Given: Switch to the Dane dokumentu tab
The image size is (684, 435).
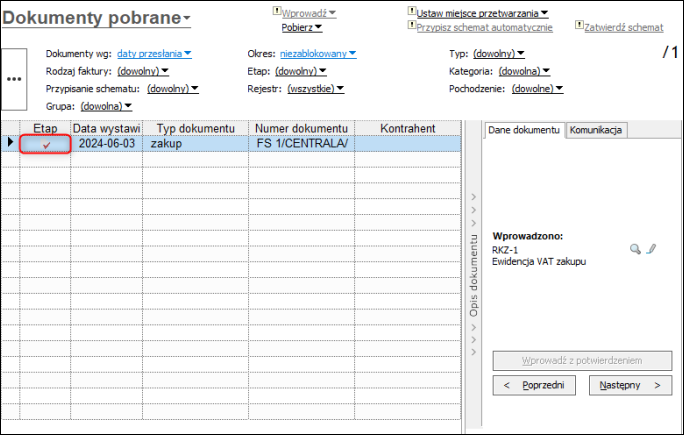Looking at the screenshot, I should click(x=524, y=130).
